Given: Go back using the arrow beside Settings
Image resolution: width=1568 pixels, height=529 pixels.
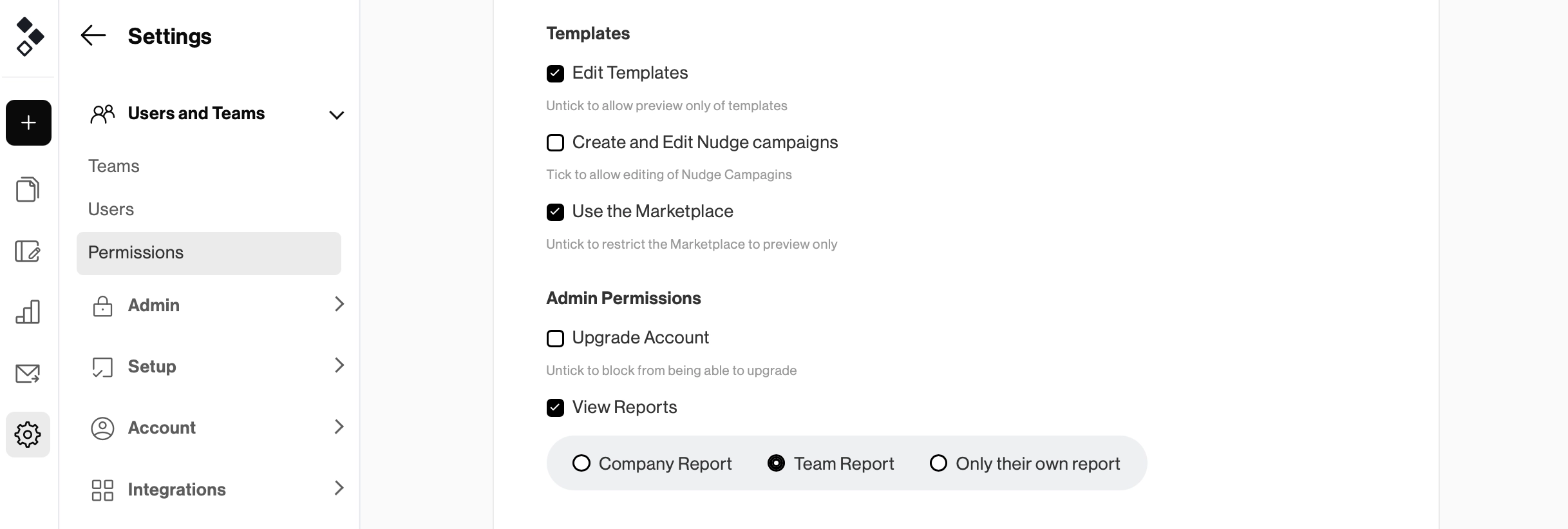Looking at the screenshot, I should coord(93,35).
